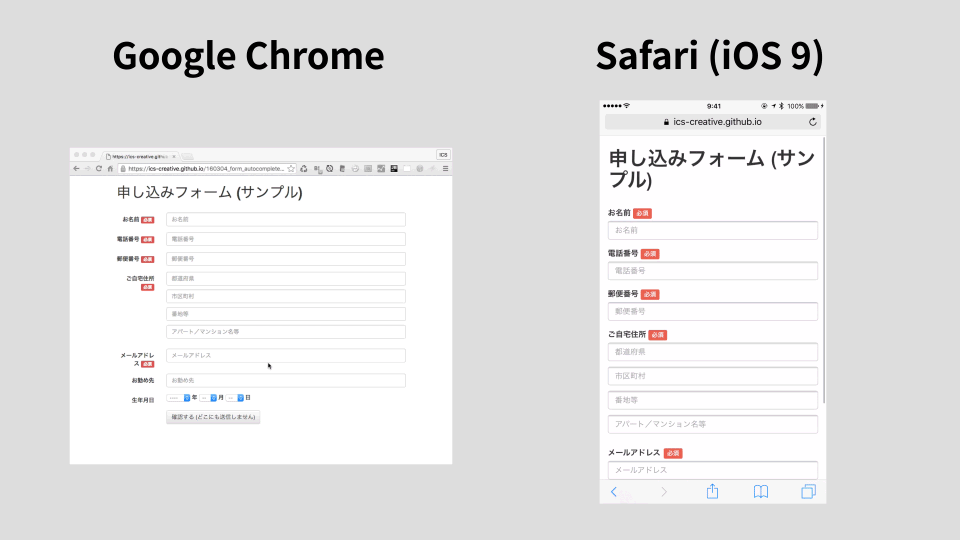960x540 pixels.
Task: Tap the 電話番号 field in Safari
Action: 712,271
